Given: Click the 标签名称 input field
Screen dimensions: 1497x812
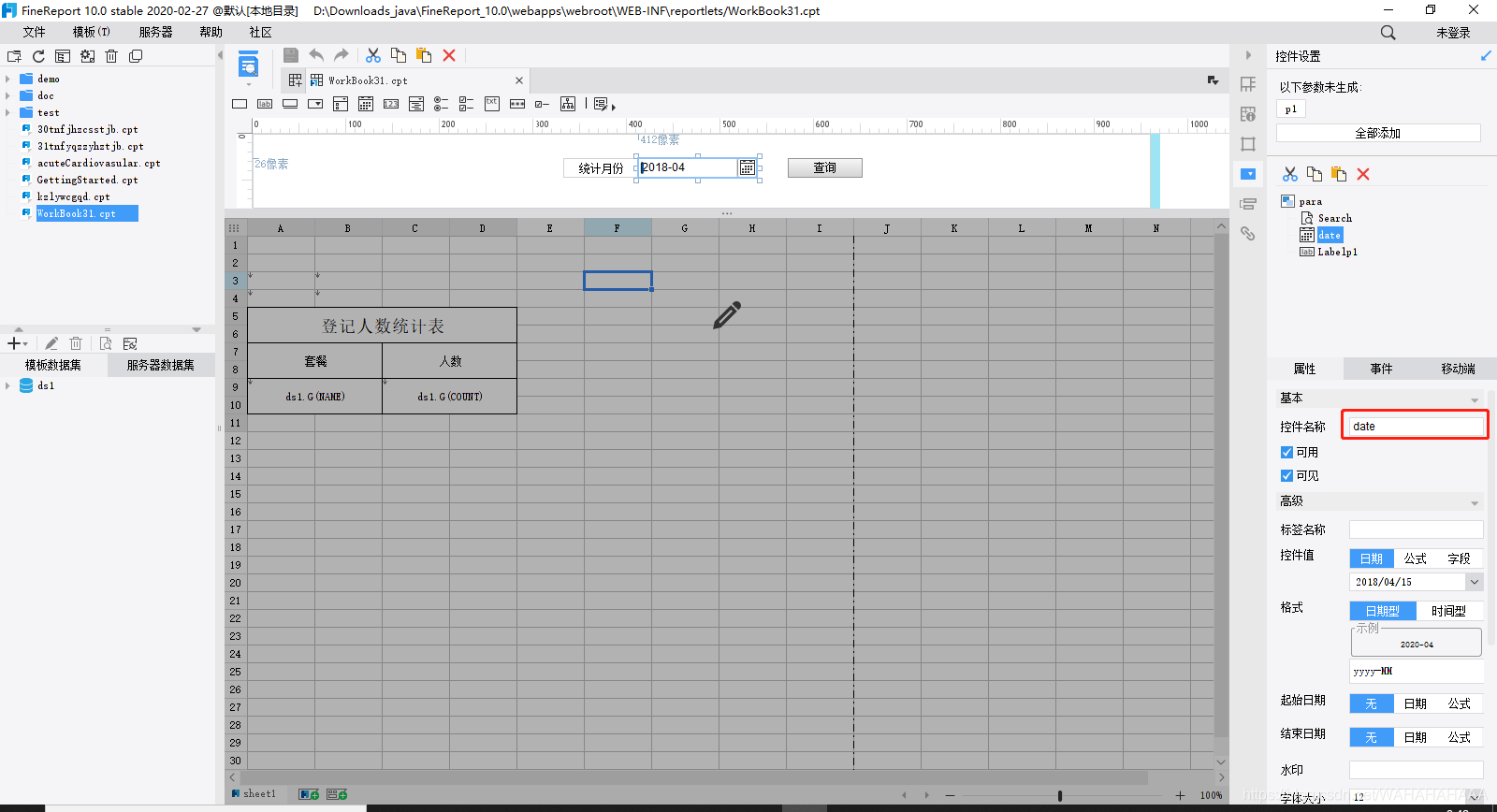Looking at the screenshot, I should click(x=1417, y=529).
